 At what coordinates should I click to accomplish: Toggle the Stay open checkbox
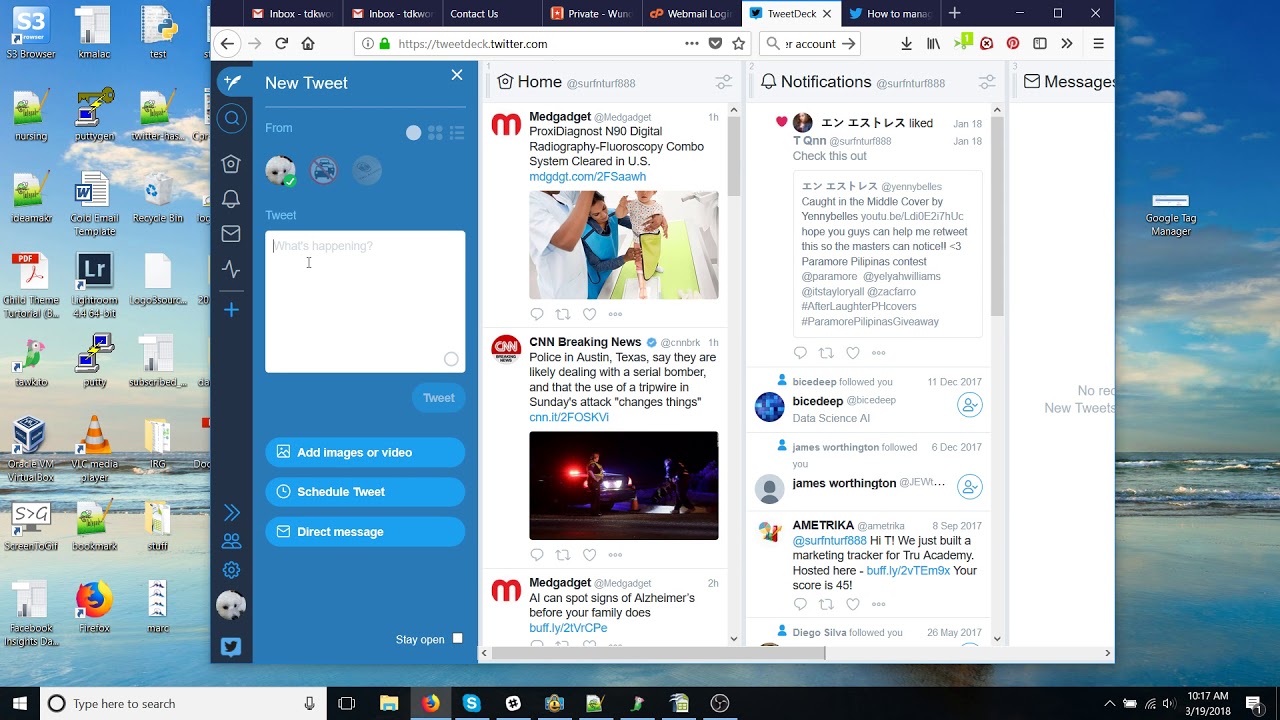pyautogui.click(x=458, y=638)
